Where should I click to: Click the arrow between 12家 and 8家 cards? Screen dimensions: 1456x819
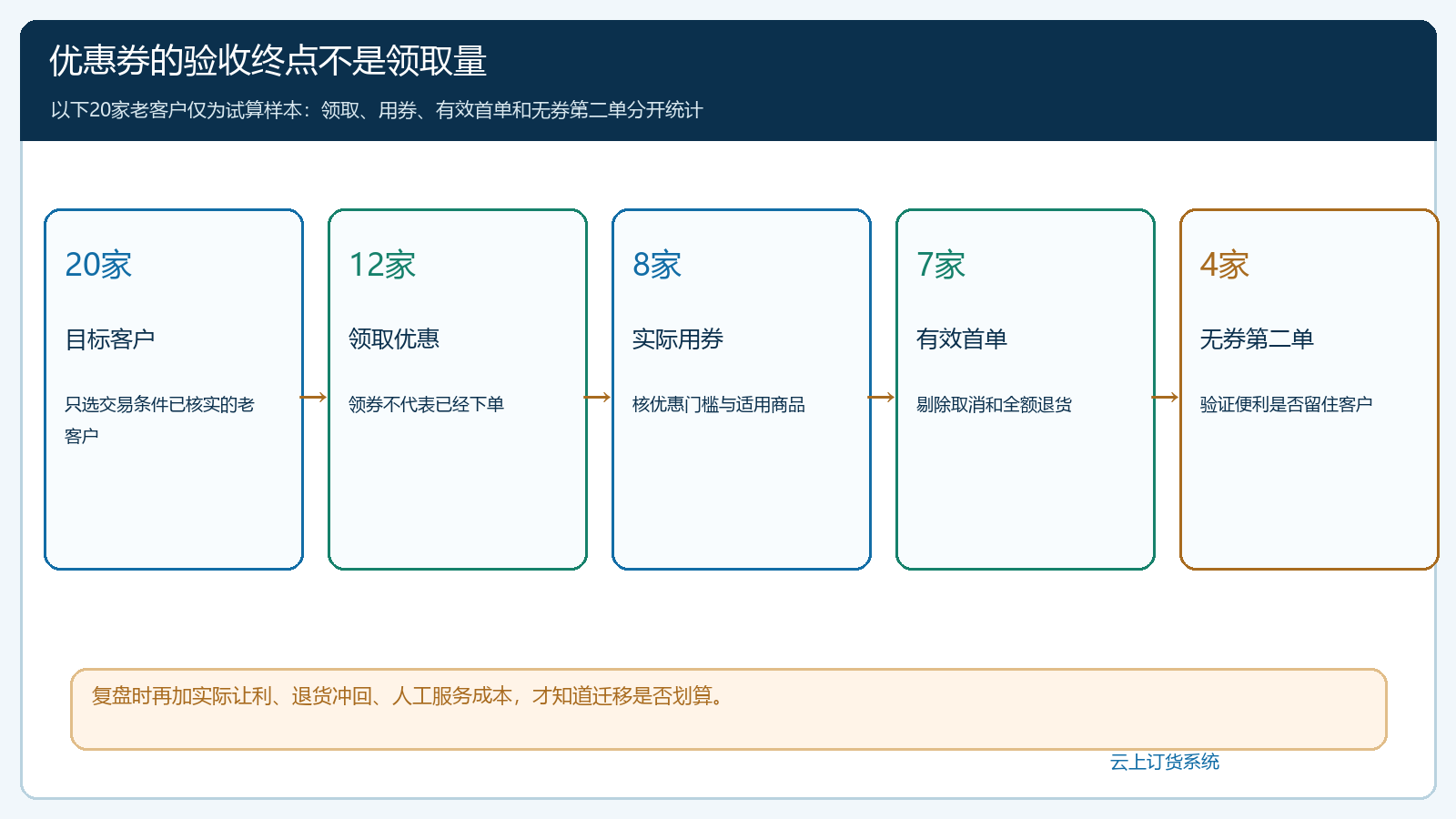(598, 397)
